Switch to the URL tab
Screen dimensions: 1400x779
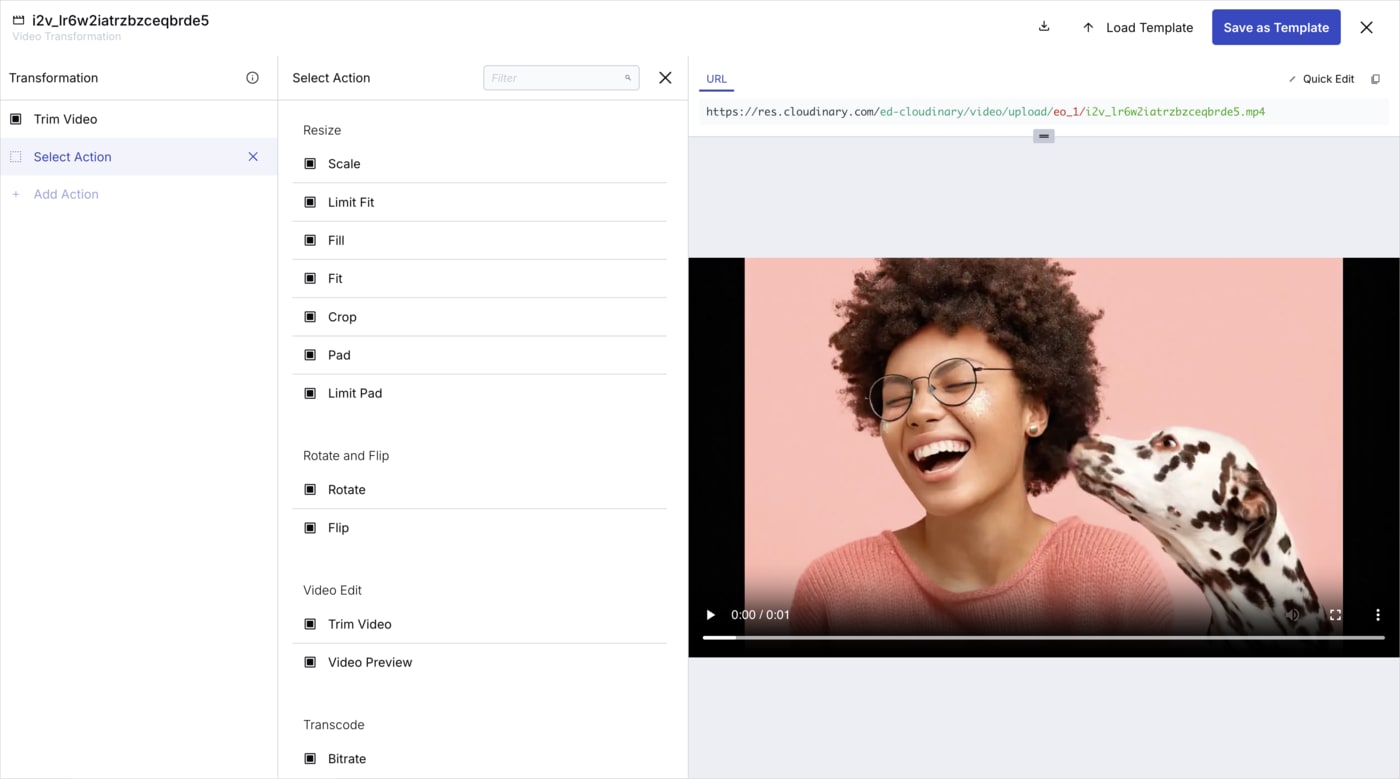point(716,78)
